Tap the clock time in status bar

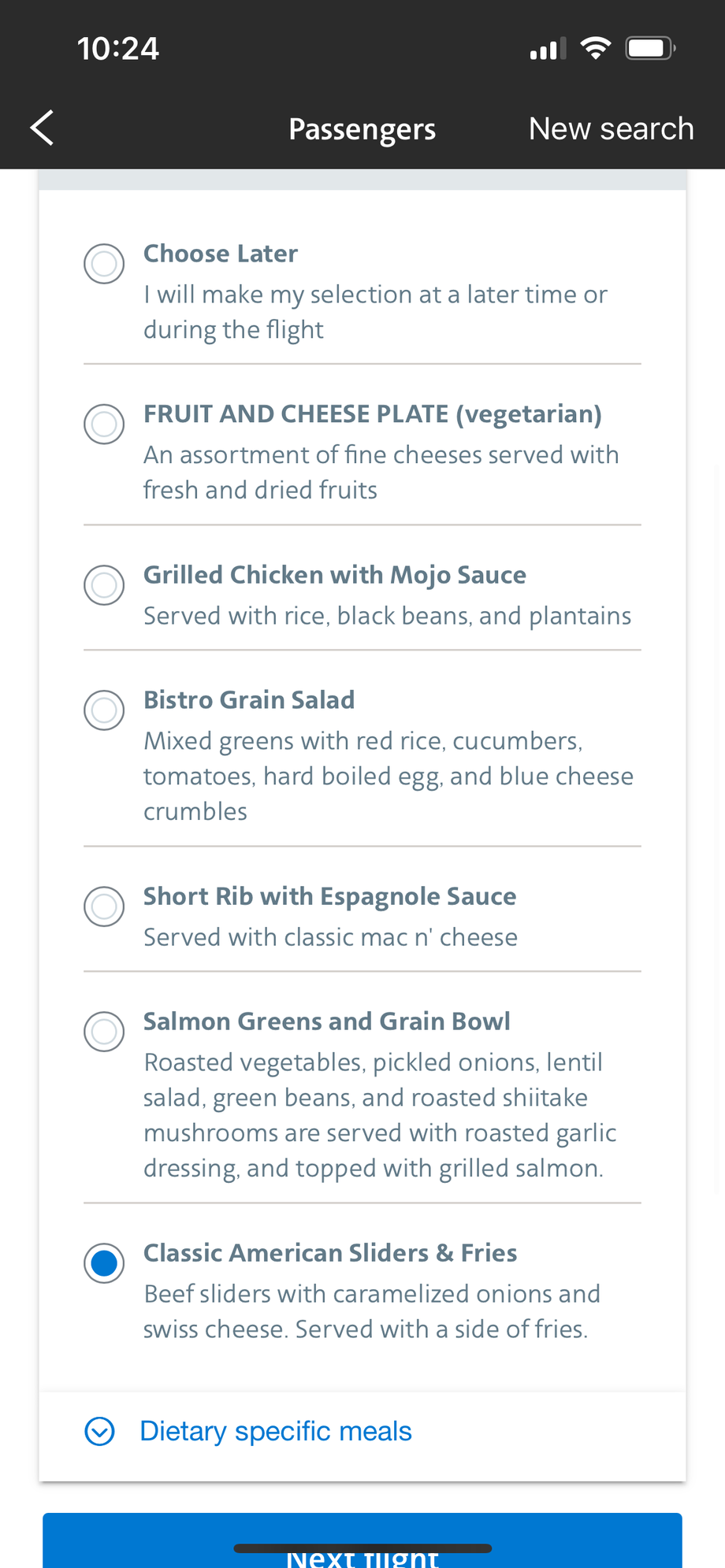(x=118, y=49)
